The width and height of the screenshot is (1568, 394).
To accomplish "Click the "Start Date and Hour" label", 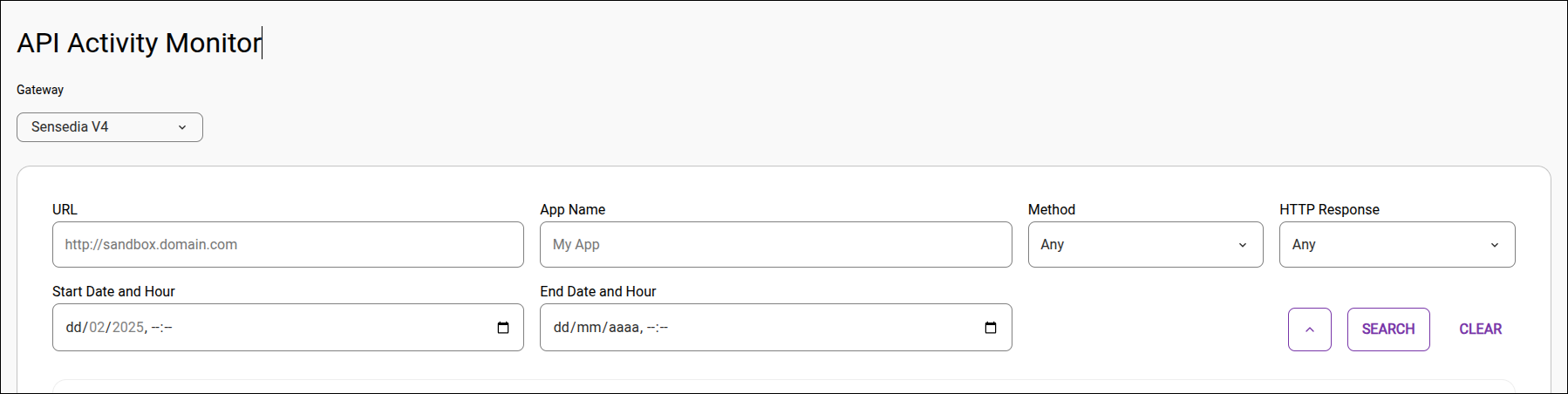I will point(113,291).
